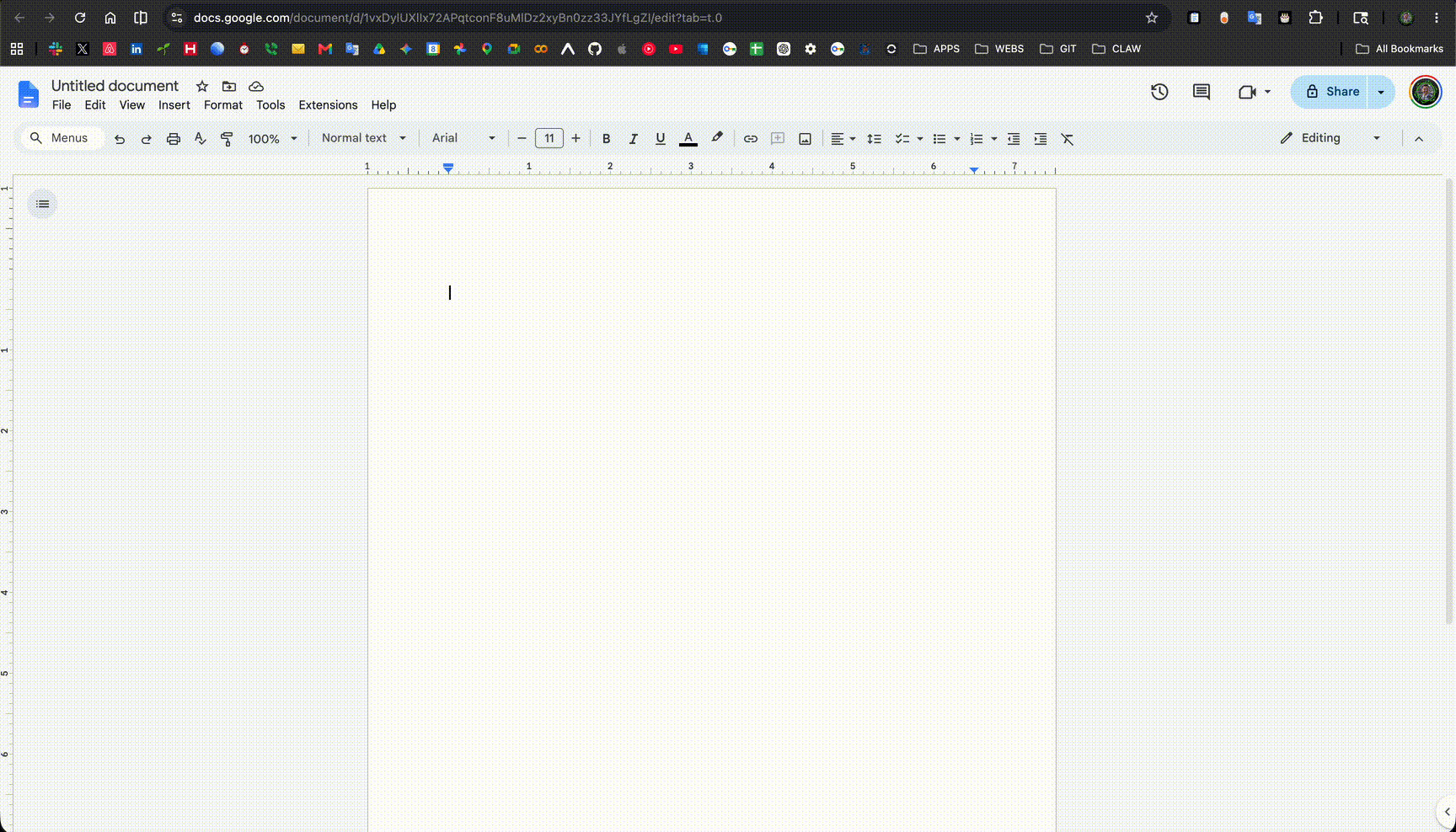Start a Meet call camera icon
This screenshot has width=1456, height=832.
pyautogui.click(x=1247, y=92)
